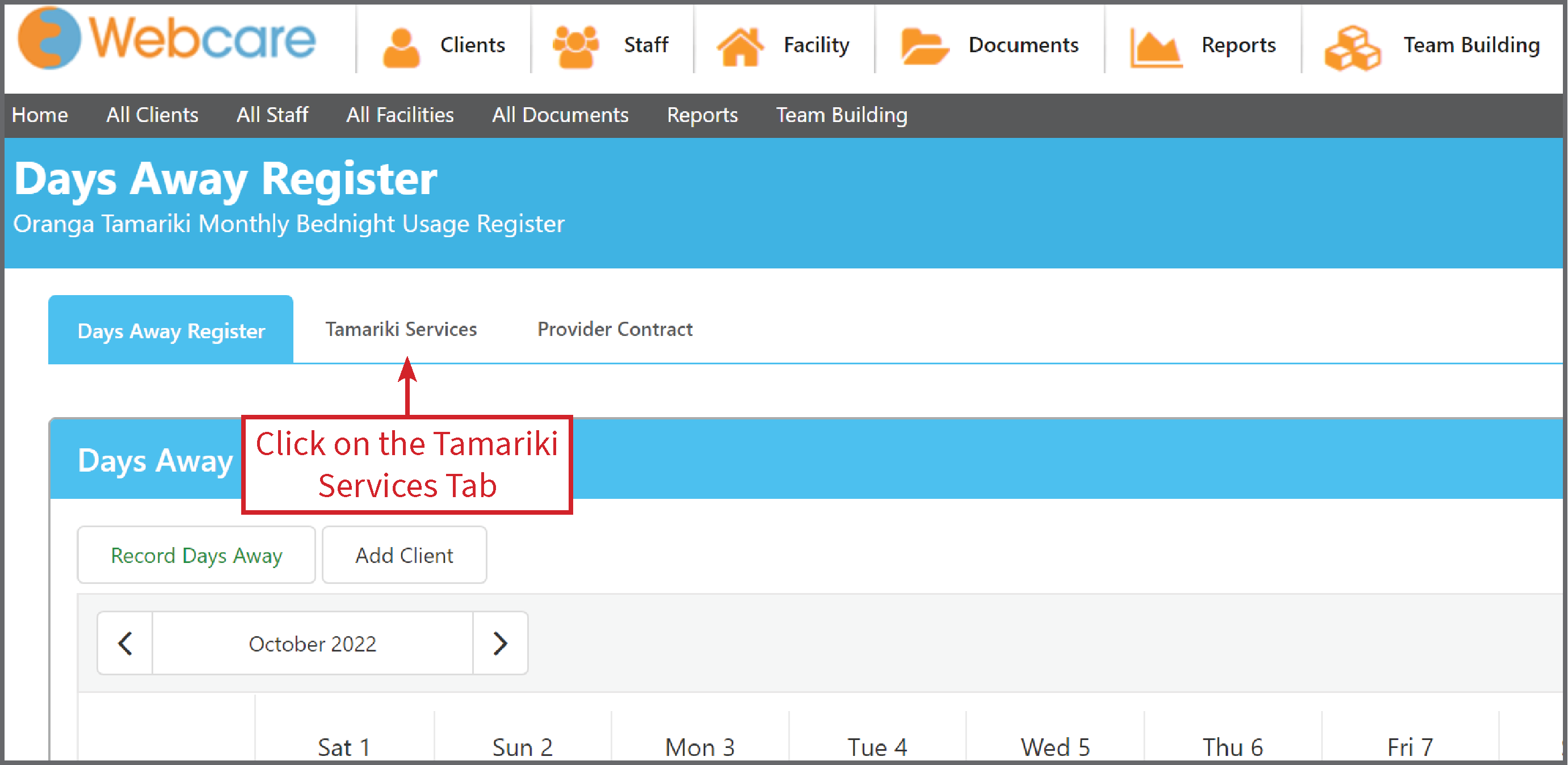Open Home in the navigation bar
This screenshot has height=765, width=1568.
point(40,115)
